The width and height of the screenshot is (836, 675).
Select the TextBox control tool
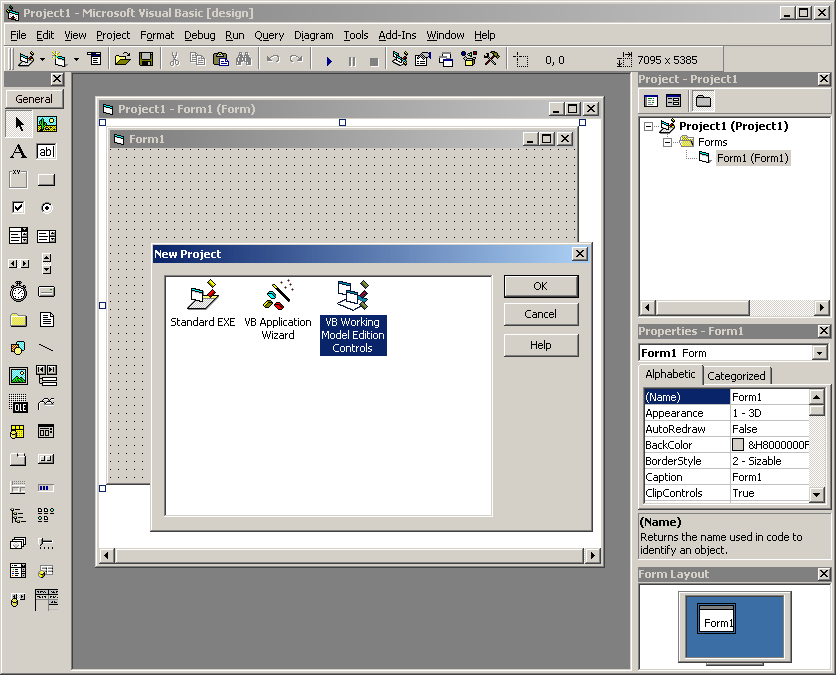(x=47, y=151)
